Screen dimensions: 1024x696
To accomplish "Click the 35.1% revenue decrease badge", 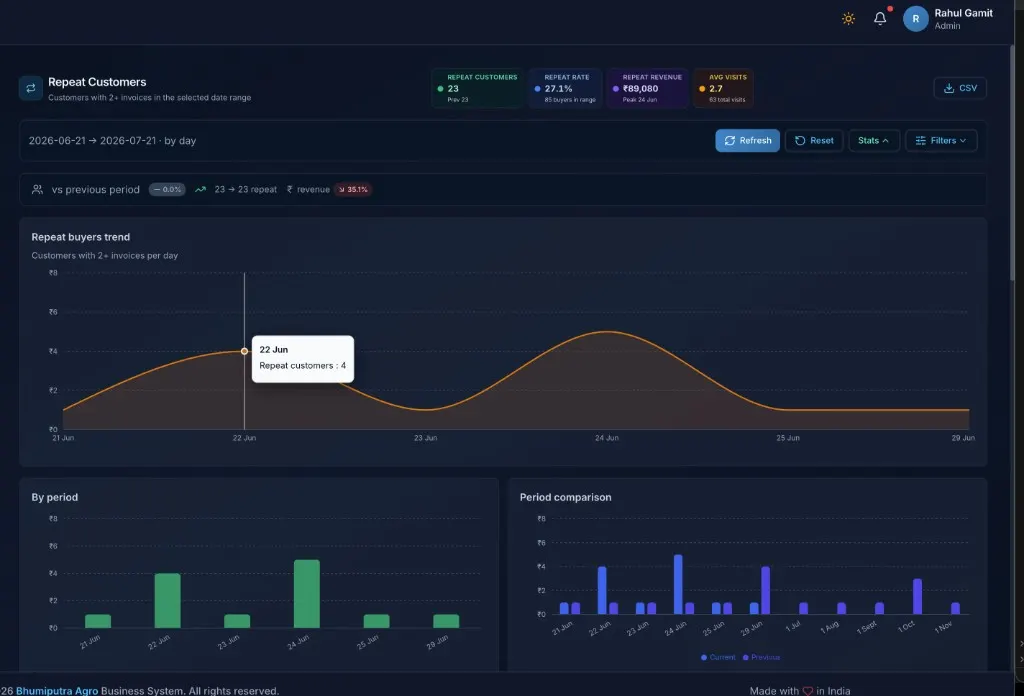I will pyautogui.click(x=353, y=189).
